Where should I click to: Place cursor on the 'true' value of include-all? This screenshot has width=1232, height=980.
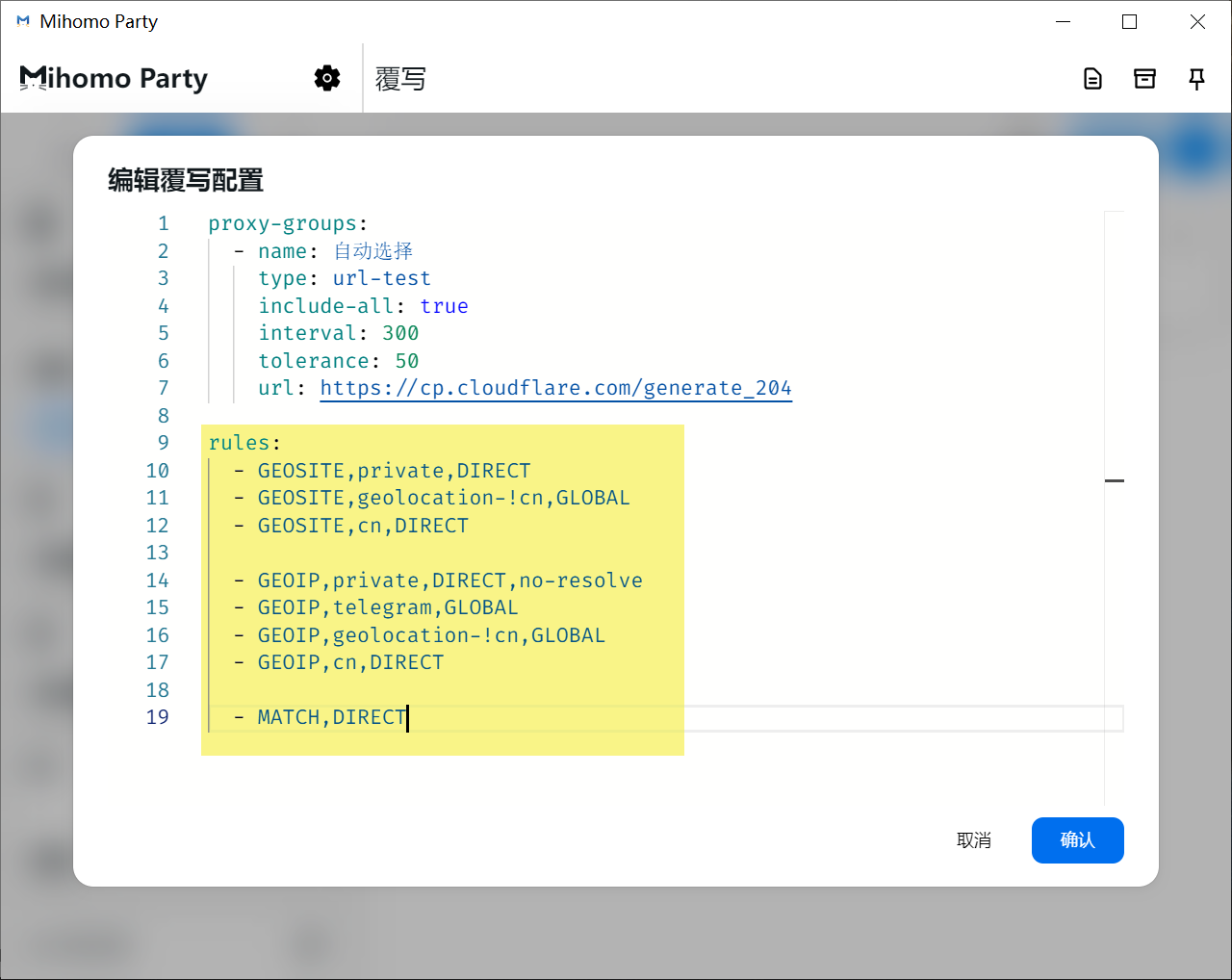pyautogui.click(x=444, y=306)
